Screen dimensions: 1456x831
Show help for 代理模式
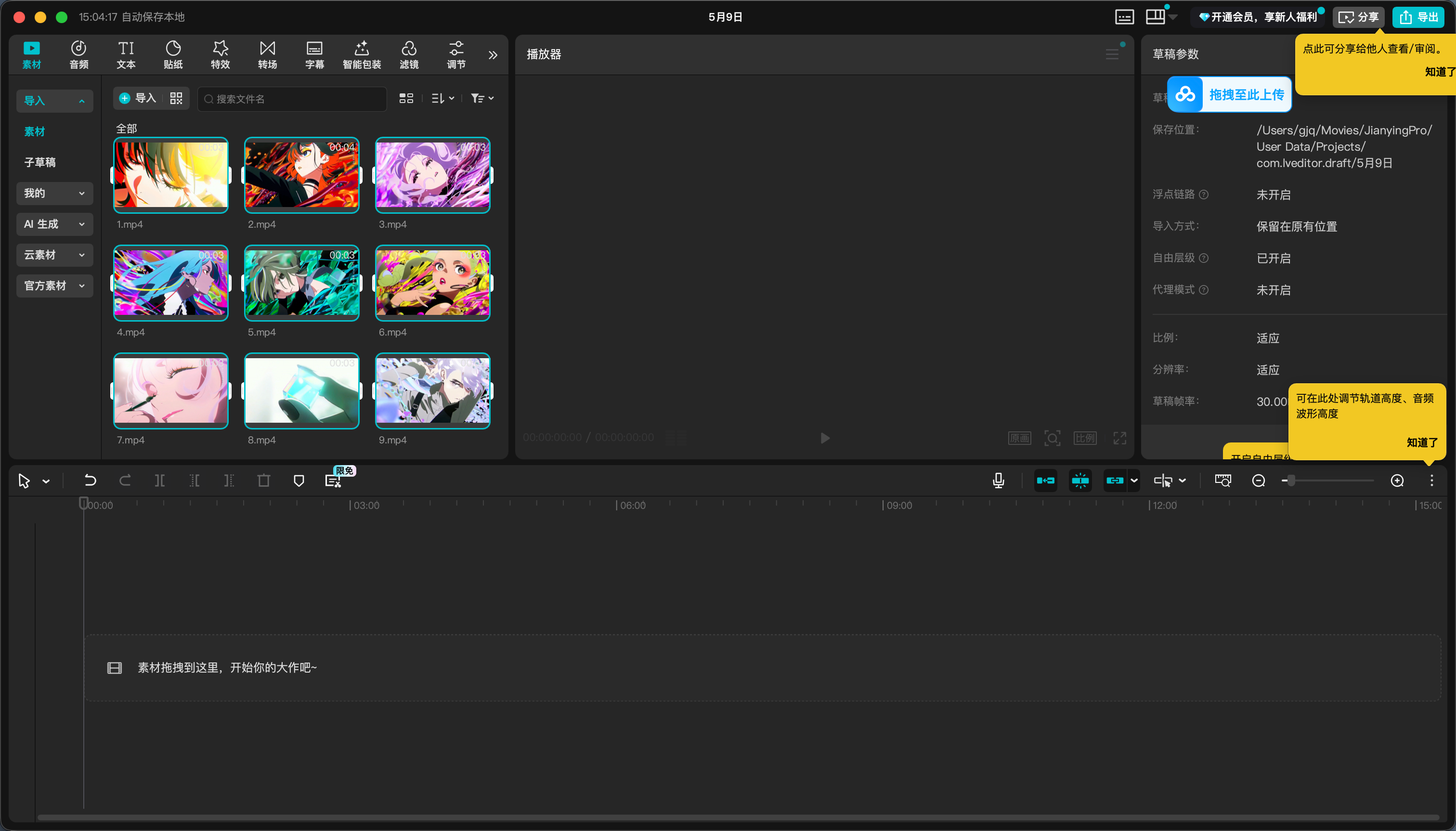(x=1204, y=290)
